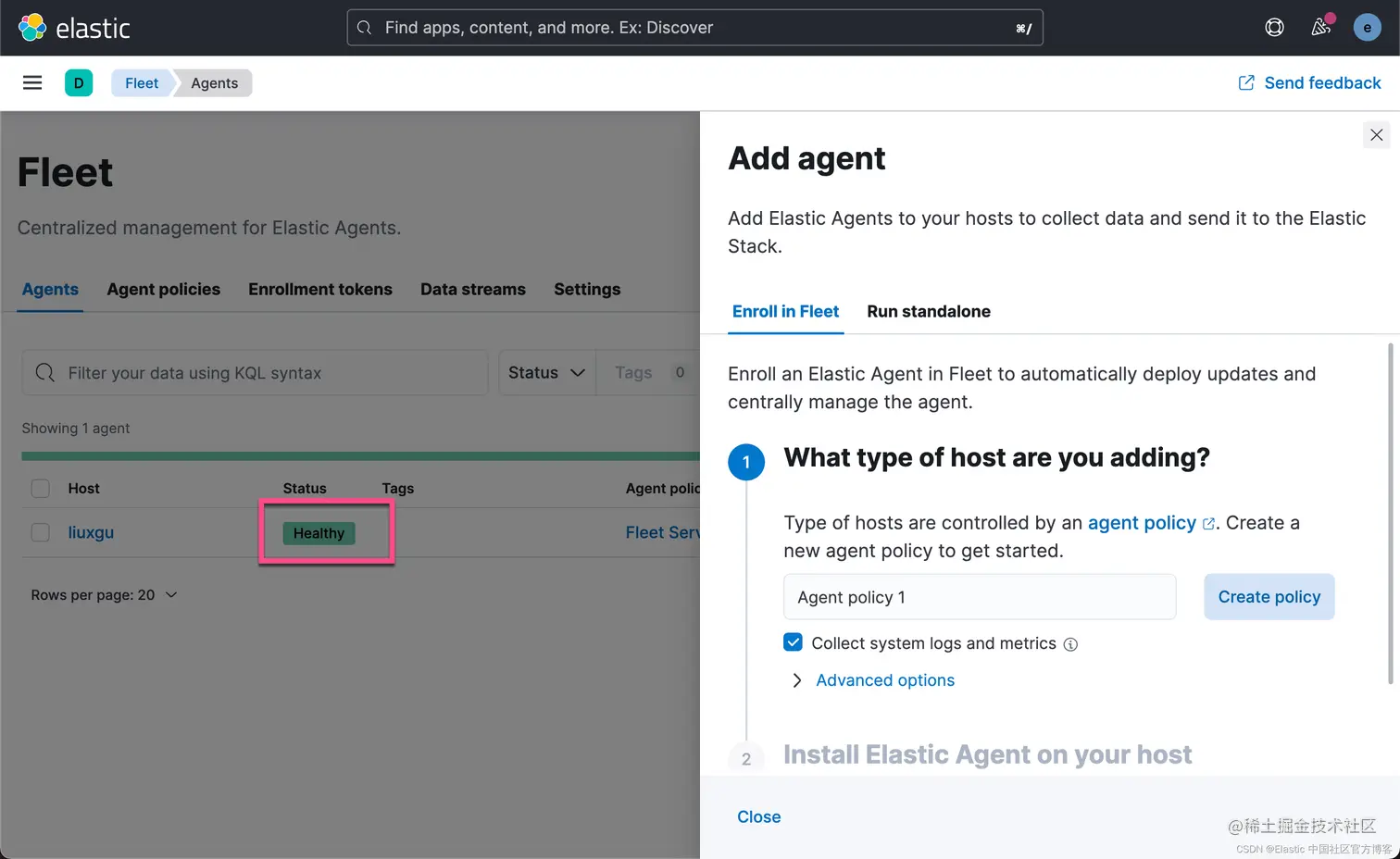Open the Status filter dropdown
1400x859 pixels.
pyautogui.click(x=546, y=373)
